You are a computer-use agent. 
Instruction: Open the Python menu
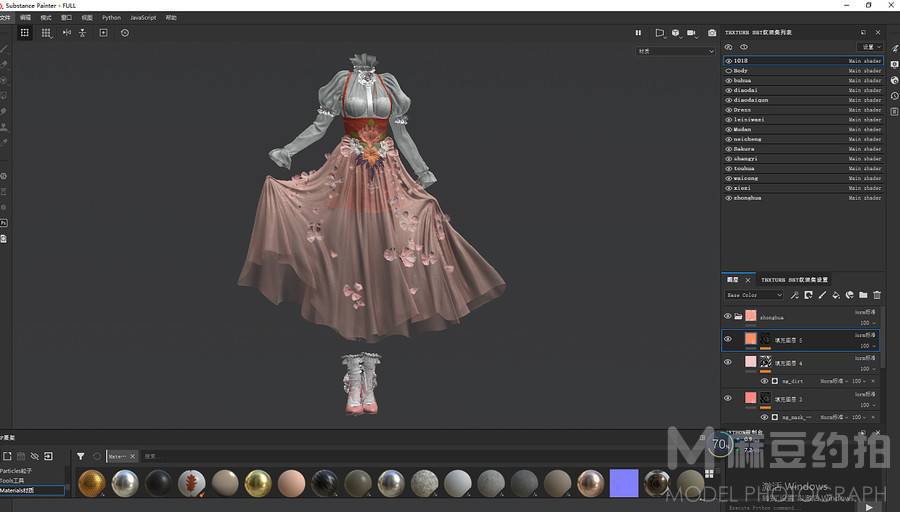(x=111, y=18)
